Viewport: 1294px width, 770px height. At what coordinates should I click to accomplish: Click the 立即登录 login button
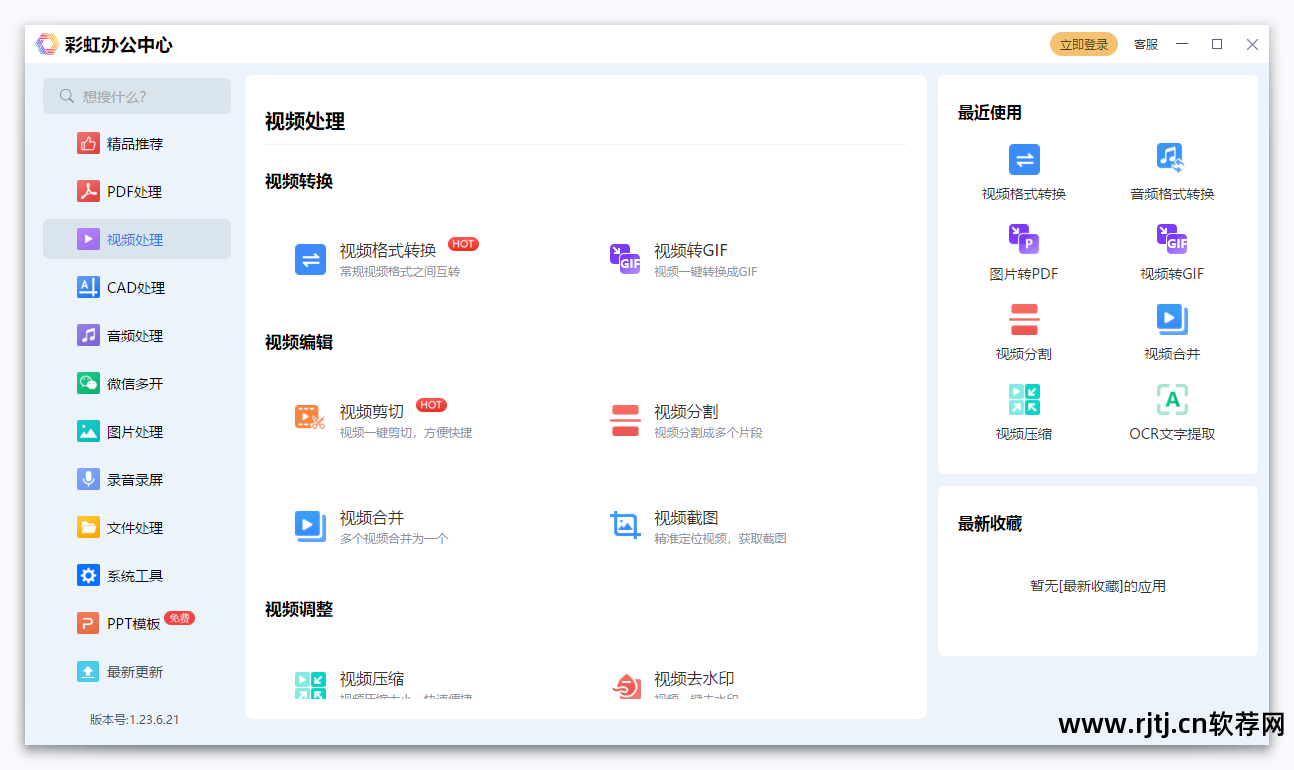[x=1083, y=45]
